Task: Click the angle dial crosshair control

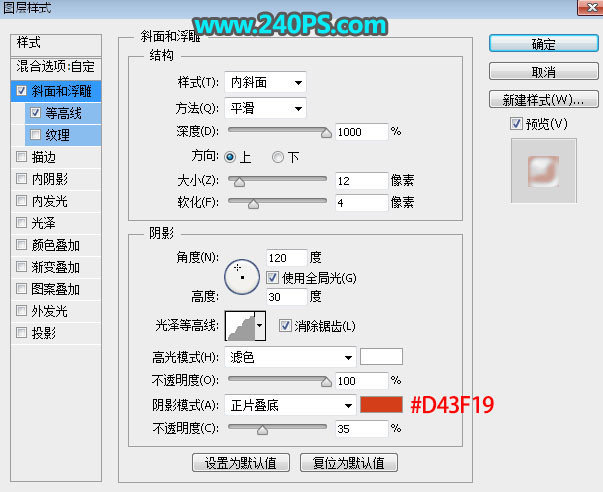Action: (242, 277)
